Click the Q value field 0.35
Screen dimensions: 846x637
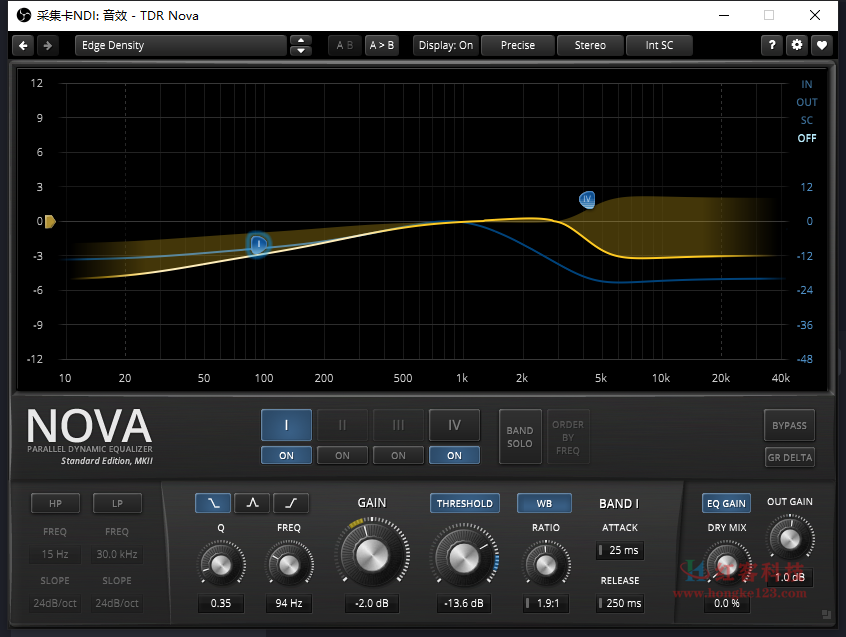coord(221,603)
